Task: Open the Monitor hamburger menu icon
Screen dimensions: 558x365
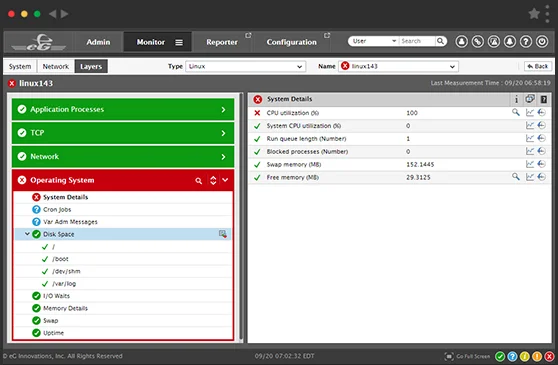Action: click(179, 42)
